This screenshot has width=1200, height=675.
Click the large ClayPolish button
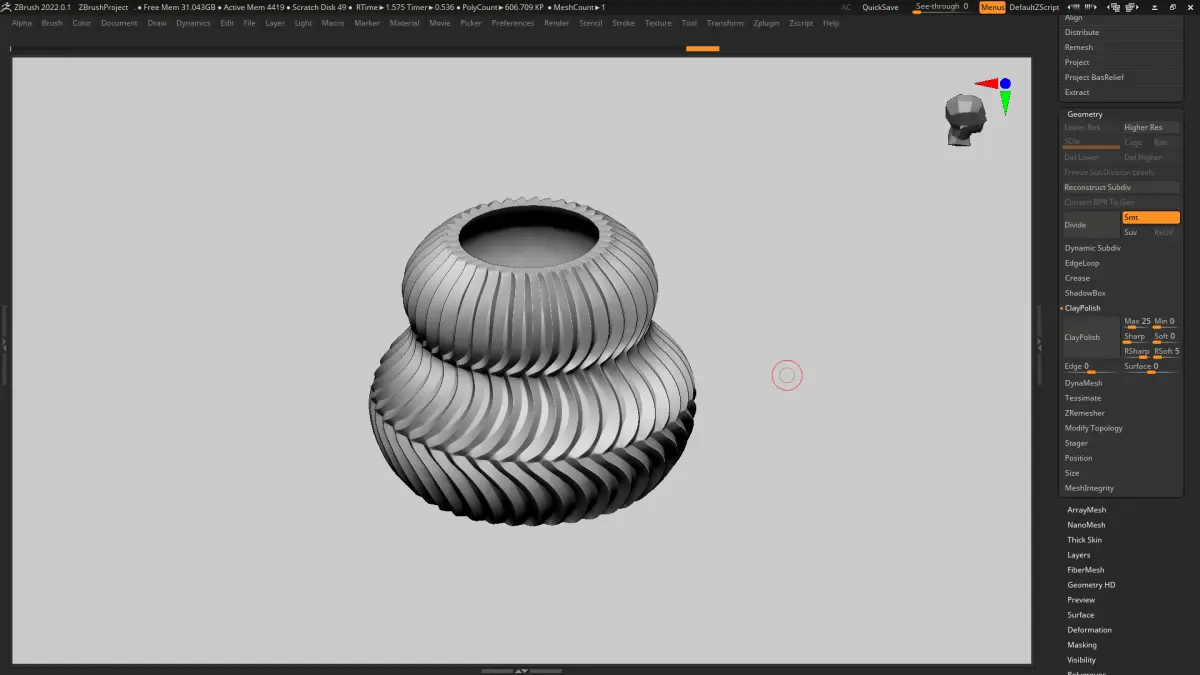click(x=1090, y=337)
